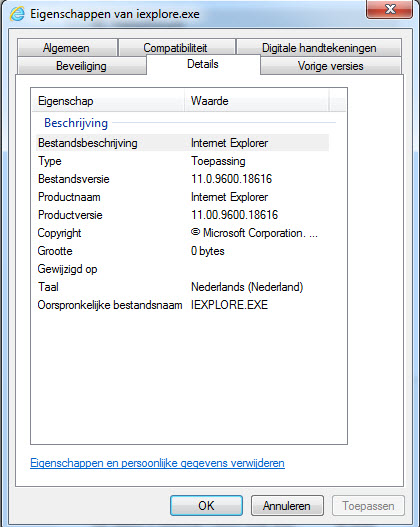The height and width of the screenshot is (527, 420).
Task: Select the Grootte row showing 0 bytes
Action: pos(182,251)
